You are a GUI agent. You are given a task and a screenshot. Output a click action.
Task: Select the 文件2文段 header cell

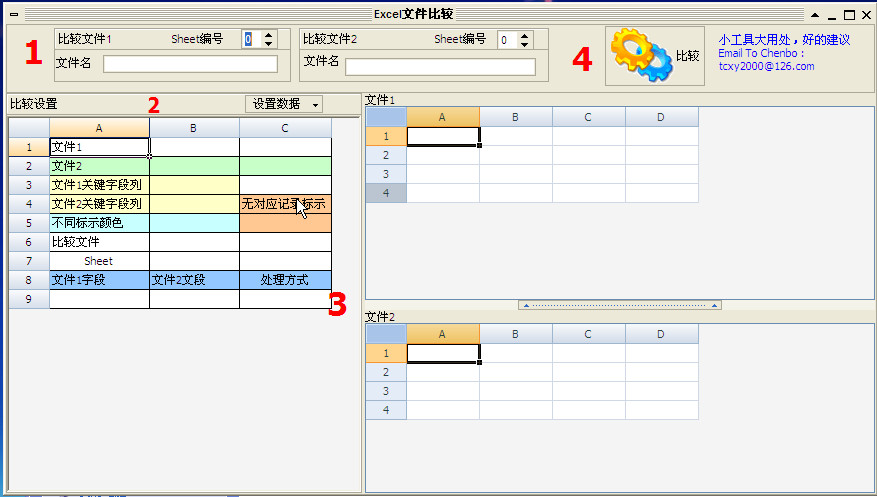(194, 280)
